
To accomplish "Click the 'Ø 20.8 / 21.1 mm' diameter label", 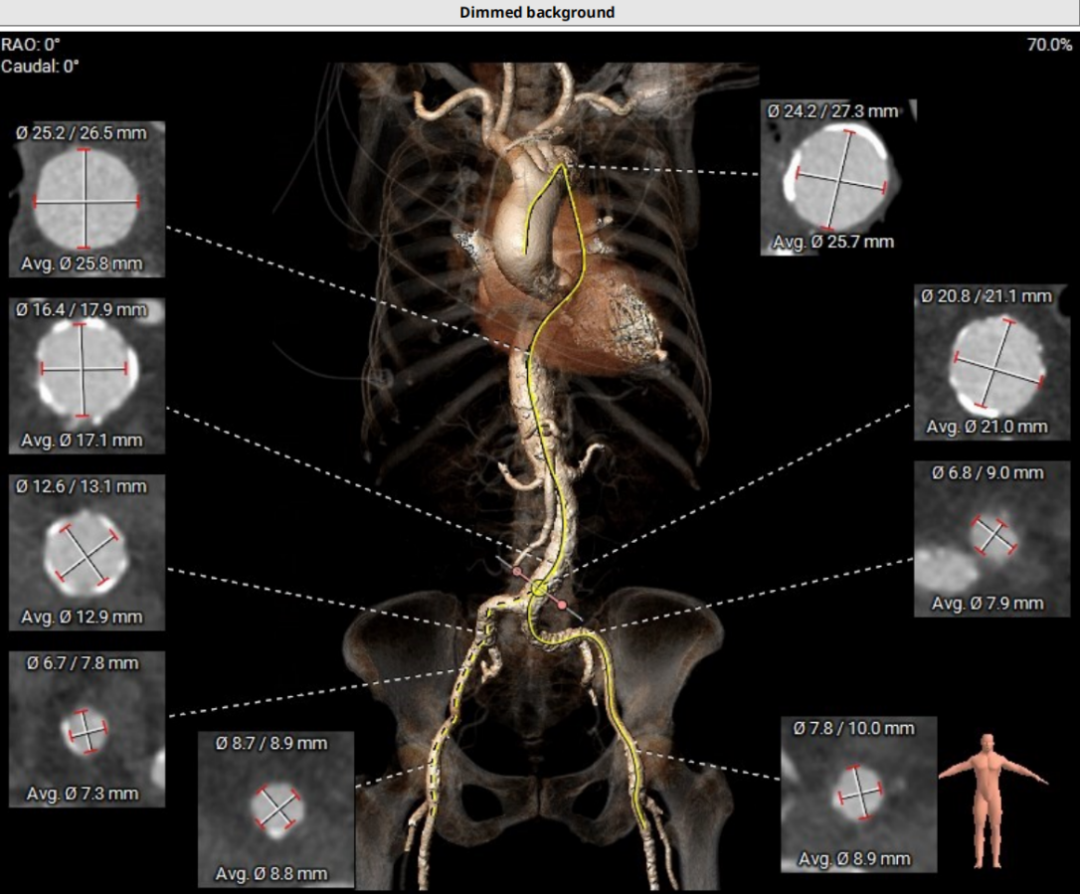I will (987, 296).
